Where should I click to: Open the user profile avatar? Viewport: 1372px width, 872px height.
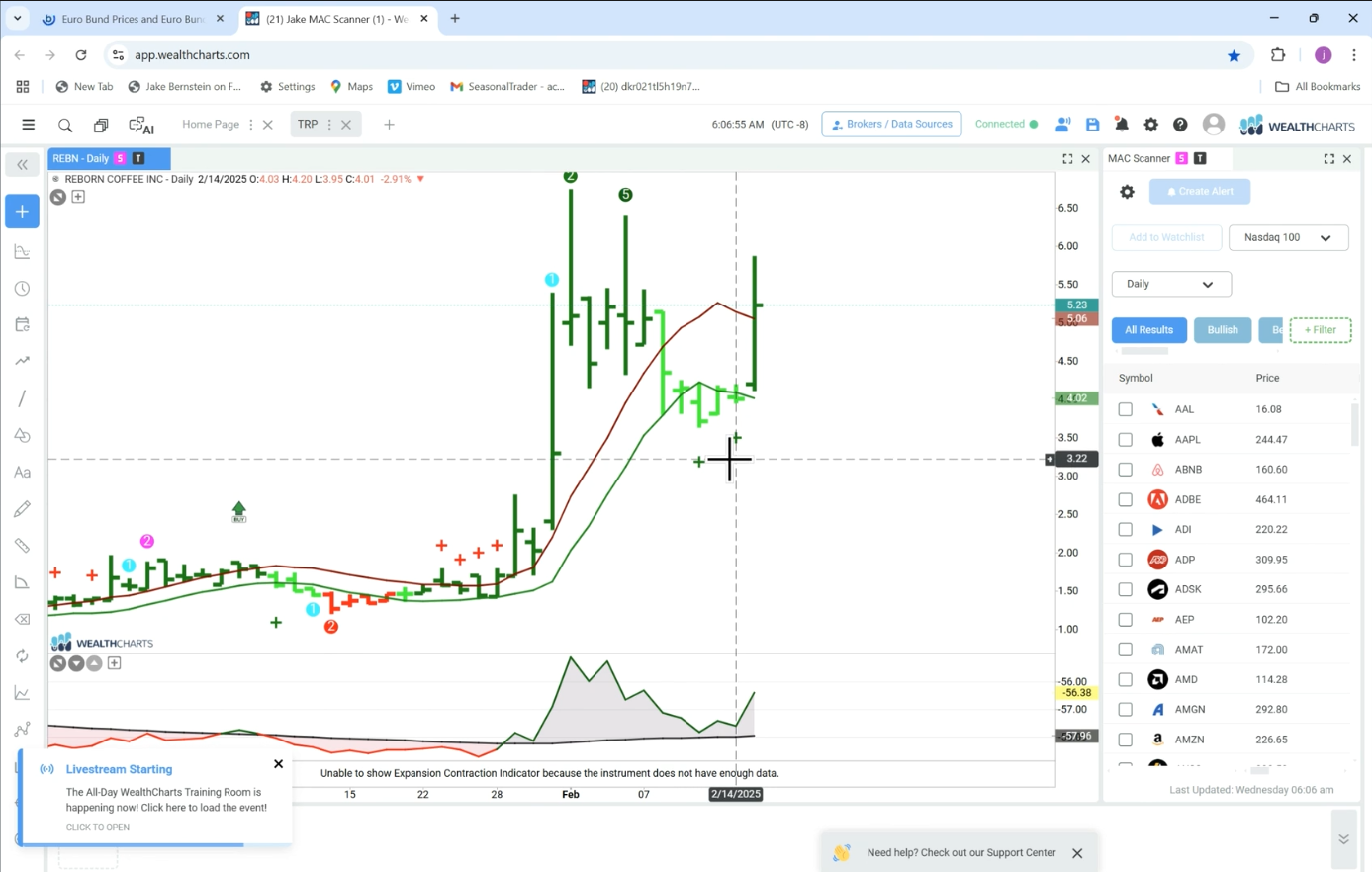pyautogui.click(x=1214, y=125)
